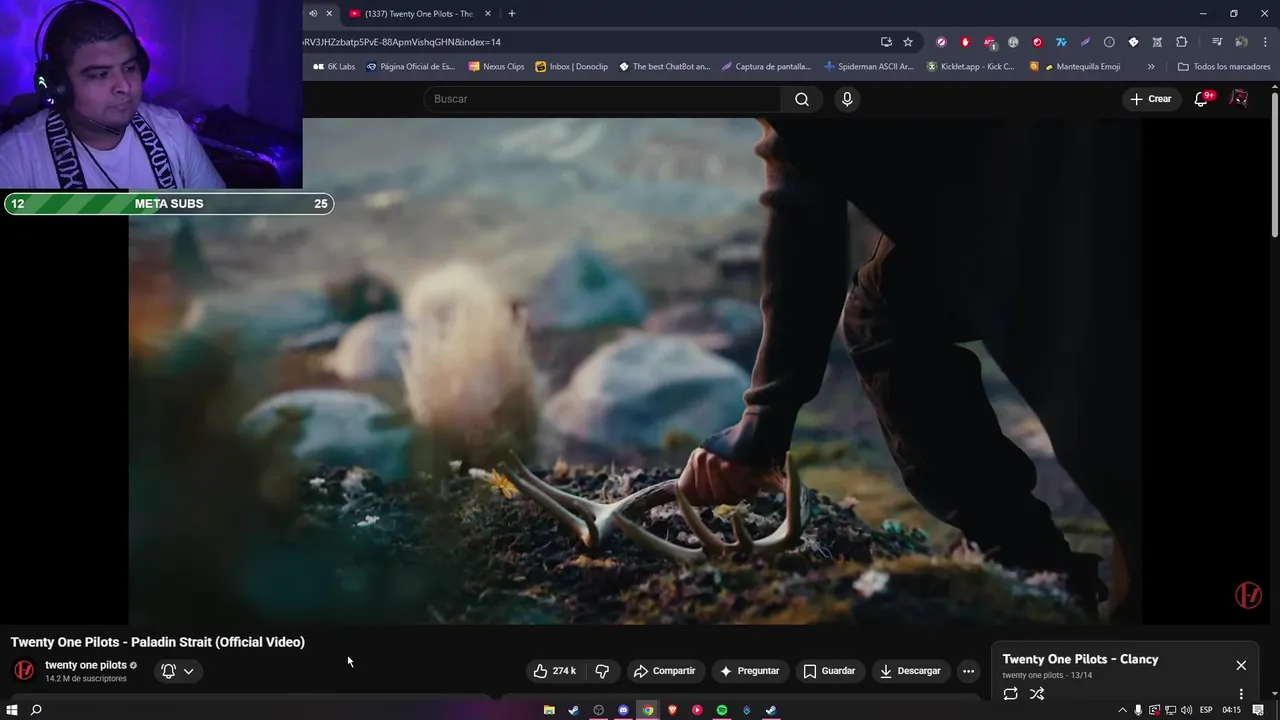This screenshot has height=720, width=1280.
Task: Open the twenty one pilots channel name link
Action: pyautogui.click(x=86, y=665)
